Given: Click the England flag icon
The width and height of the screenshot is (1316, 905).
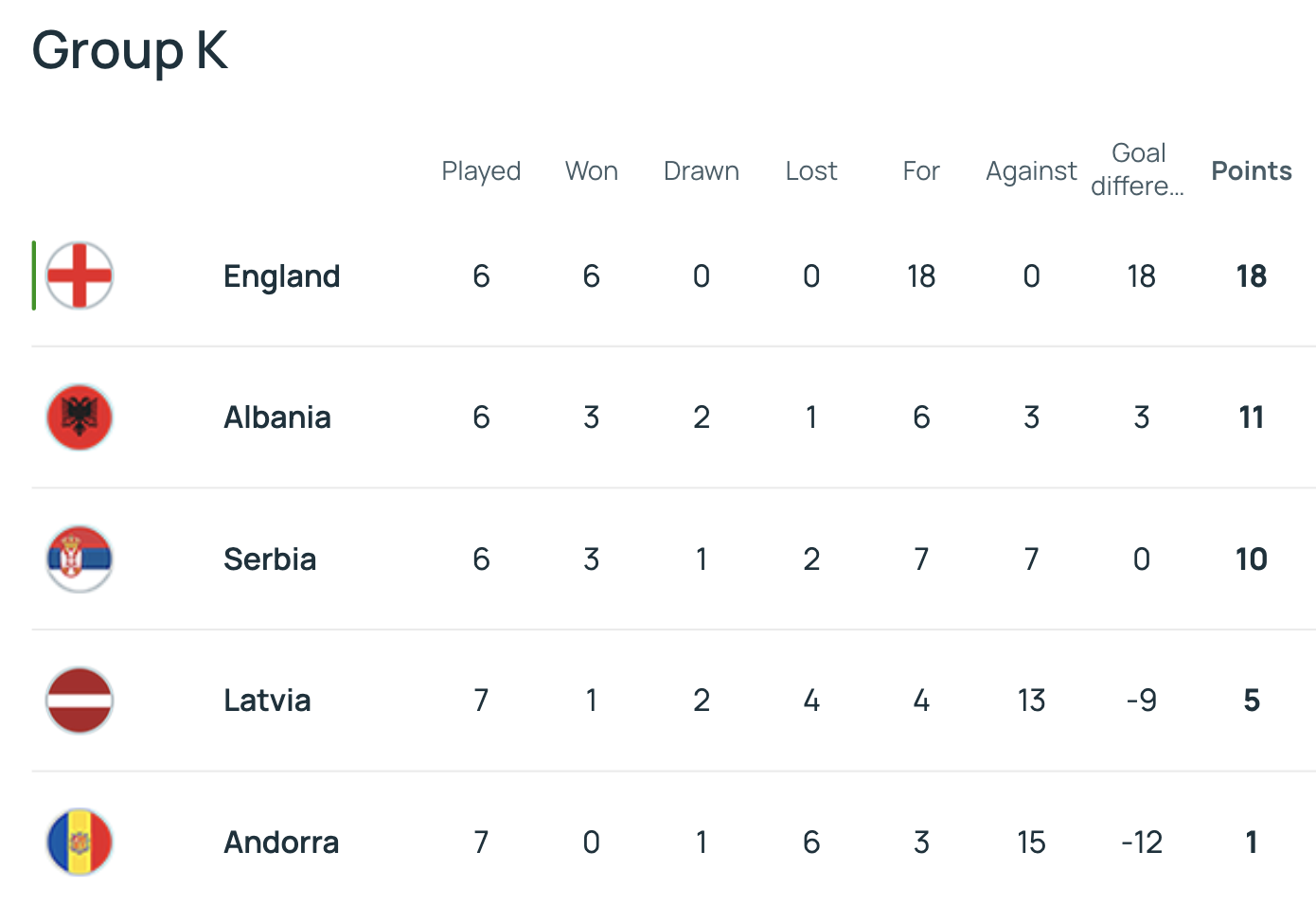Looking at the screenshot, I should pyautogui.click(x=80, y=275).
